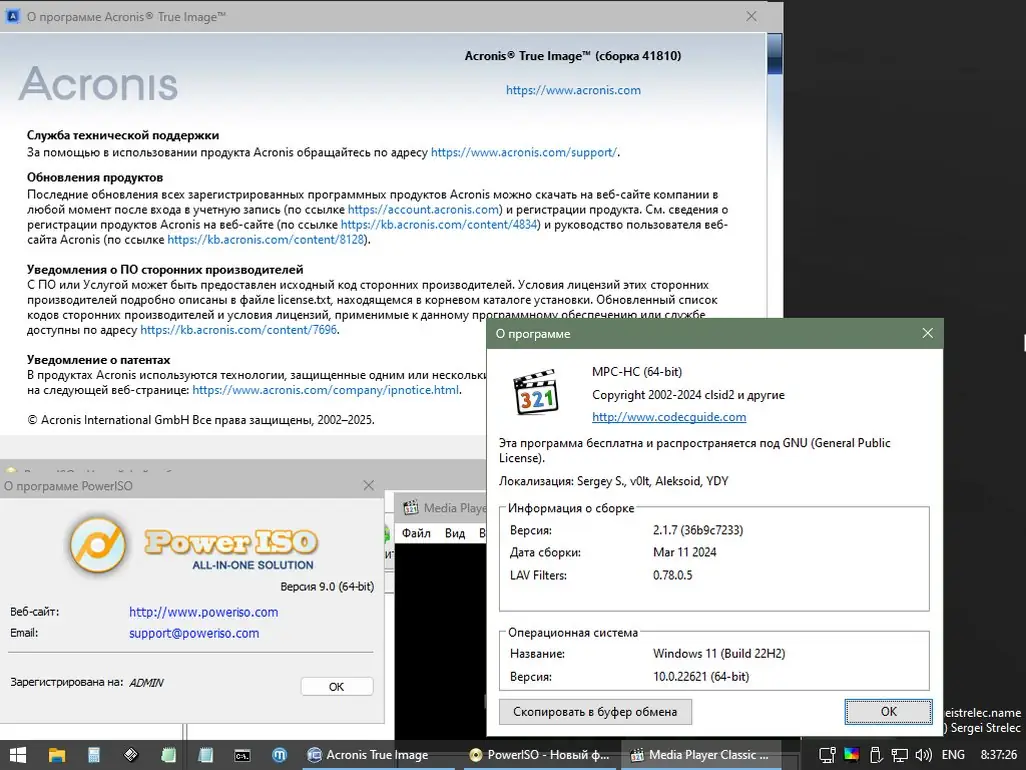Click the LAV Filters value '0.78.0.5'
The height and width of the screenshot is (770, 1026).
pos(673,575)
